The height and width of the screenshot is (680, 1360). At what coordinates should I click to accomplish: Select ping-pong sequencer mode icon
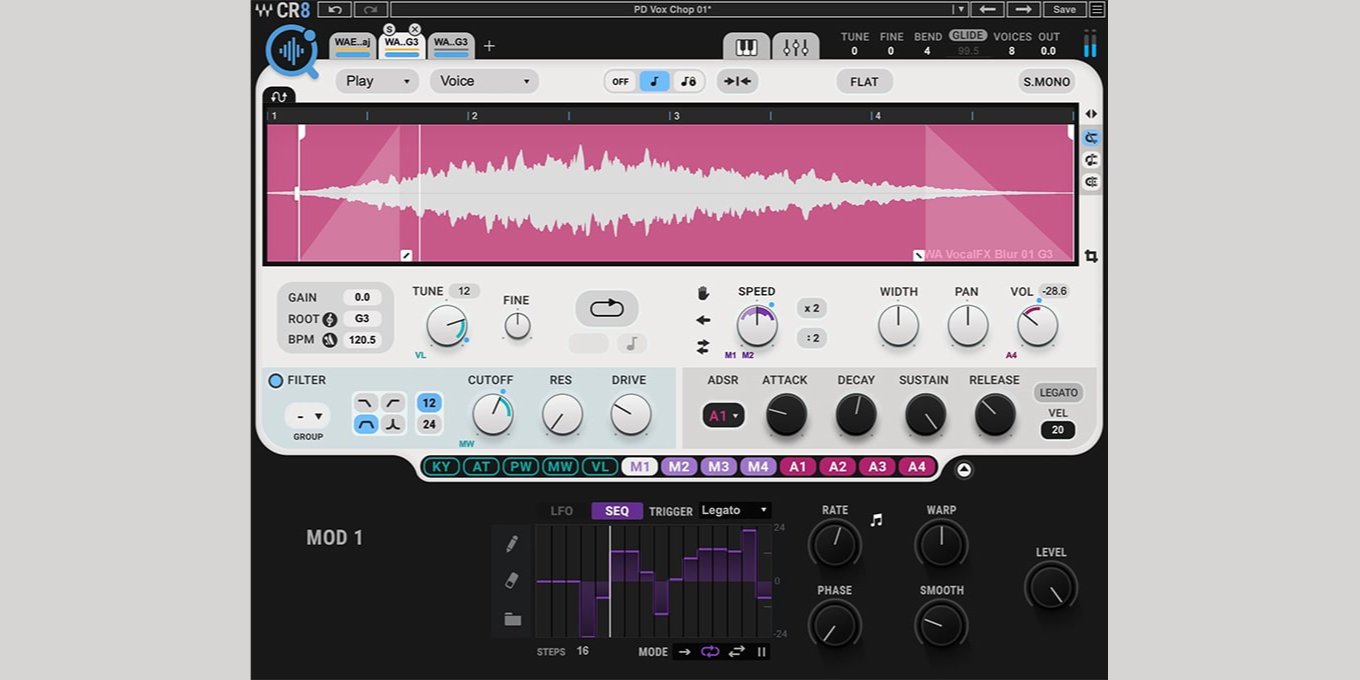coord(736,652)
